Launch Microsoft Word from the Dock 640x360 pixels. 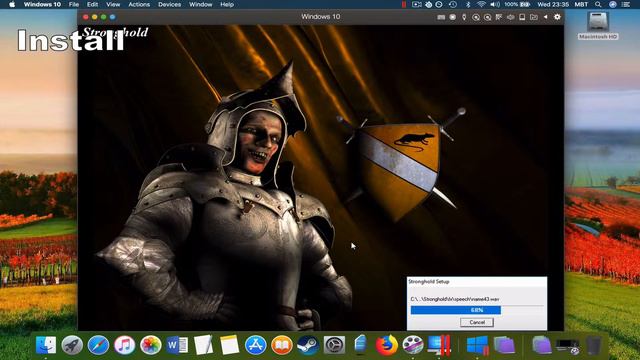(x=177, y=345)
